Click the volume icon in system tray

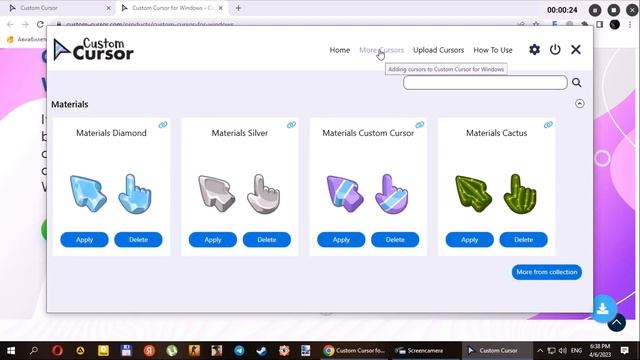click(x=563, y=351)
